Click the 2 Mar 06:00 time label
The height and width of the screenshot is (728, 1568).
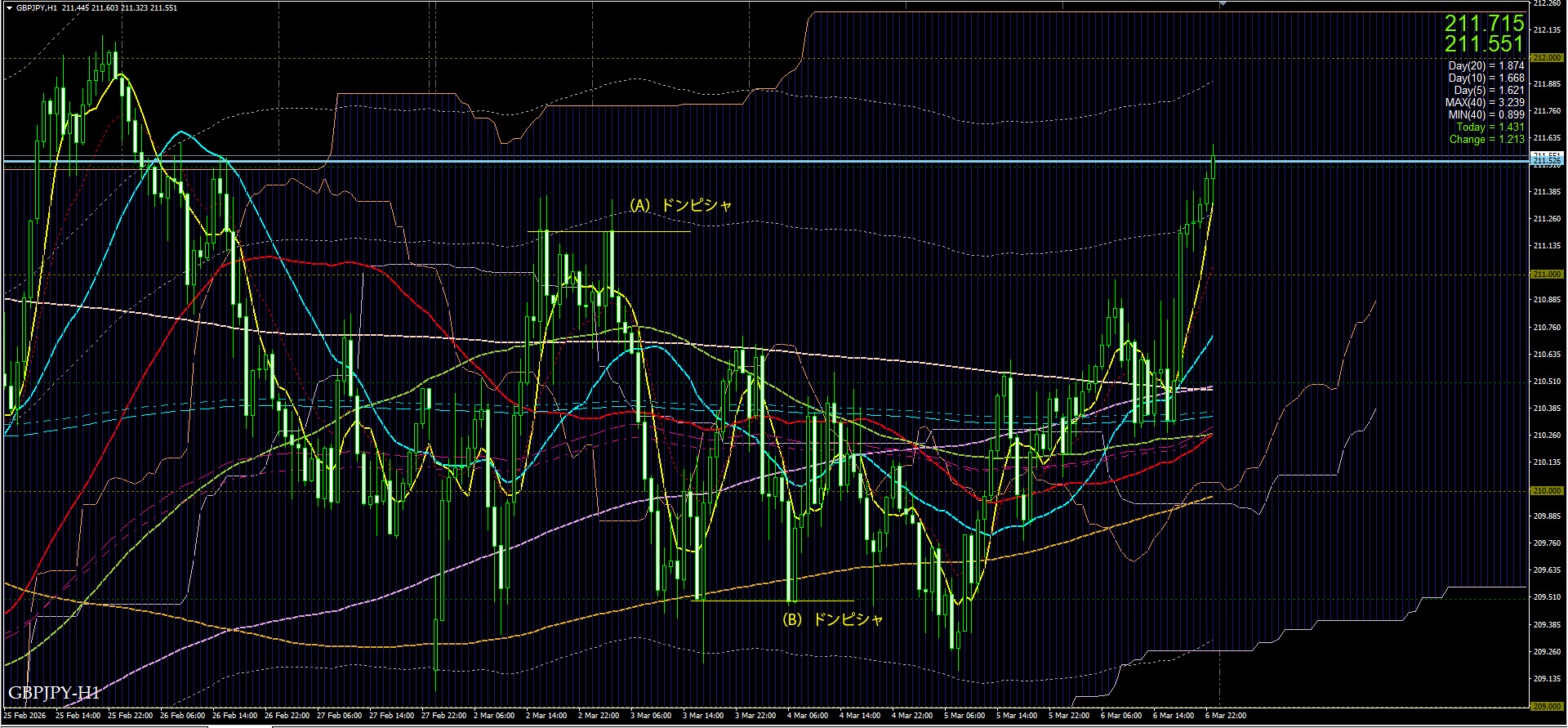pos(494,716)
